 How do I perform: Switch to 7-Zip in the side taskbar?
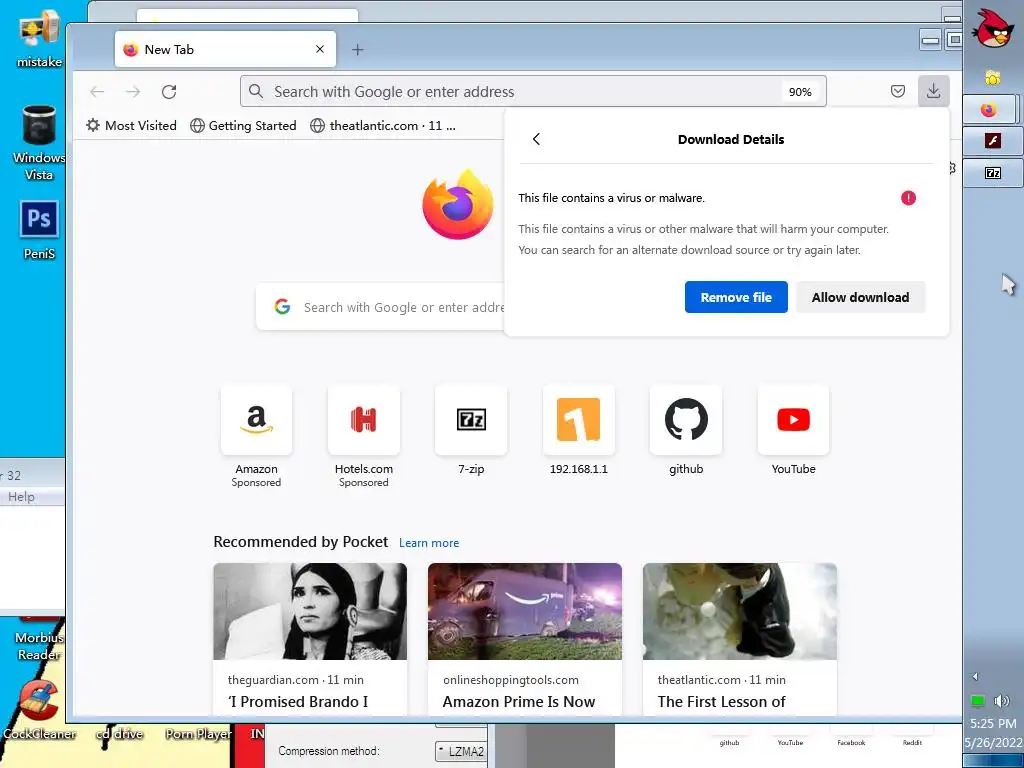tap(993, 172)
